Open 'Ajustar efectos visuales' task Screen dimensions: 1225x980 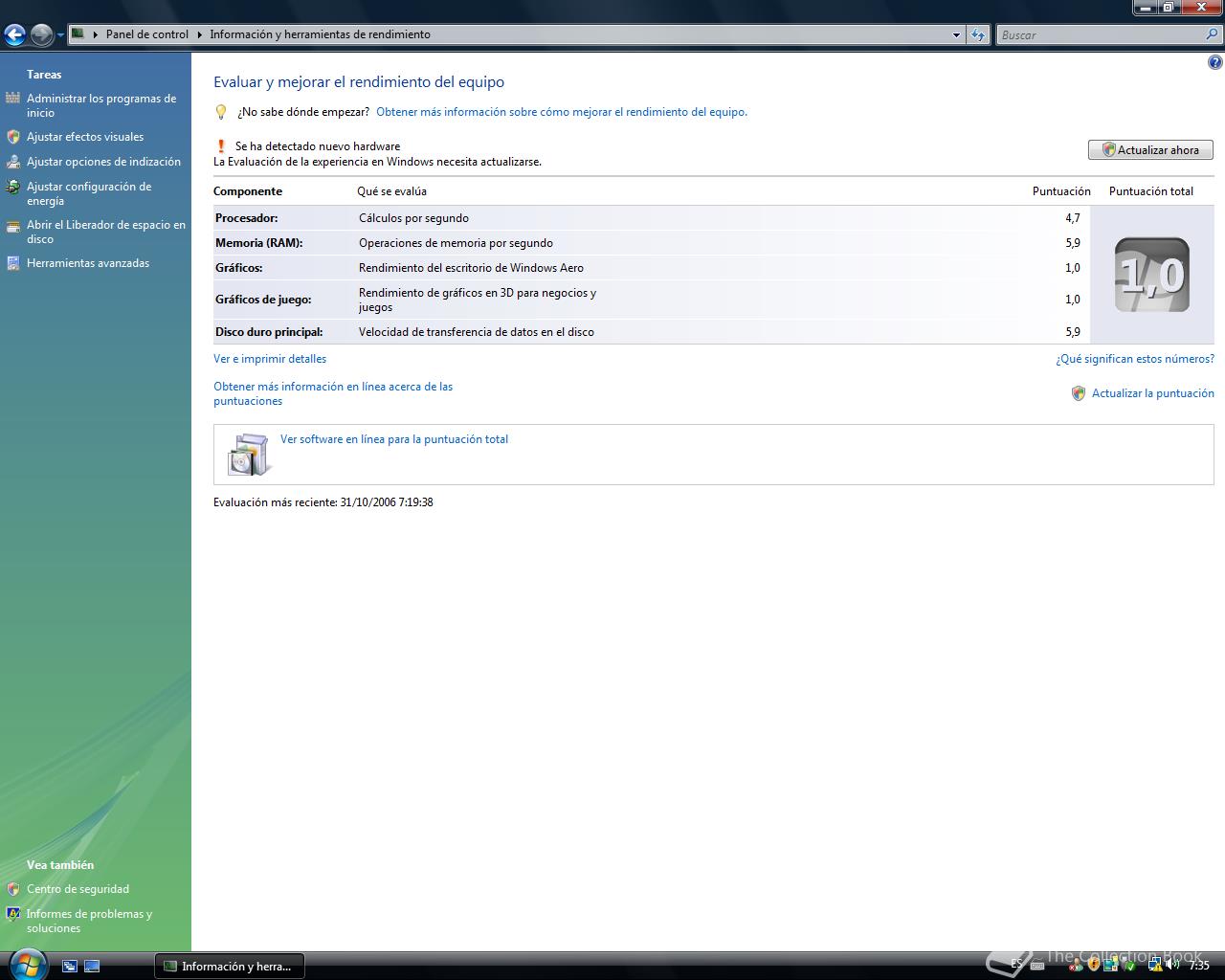[x=85, y=137]
